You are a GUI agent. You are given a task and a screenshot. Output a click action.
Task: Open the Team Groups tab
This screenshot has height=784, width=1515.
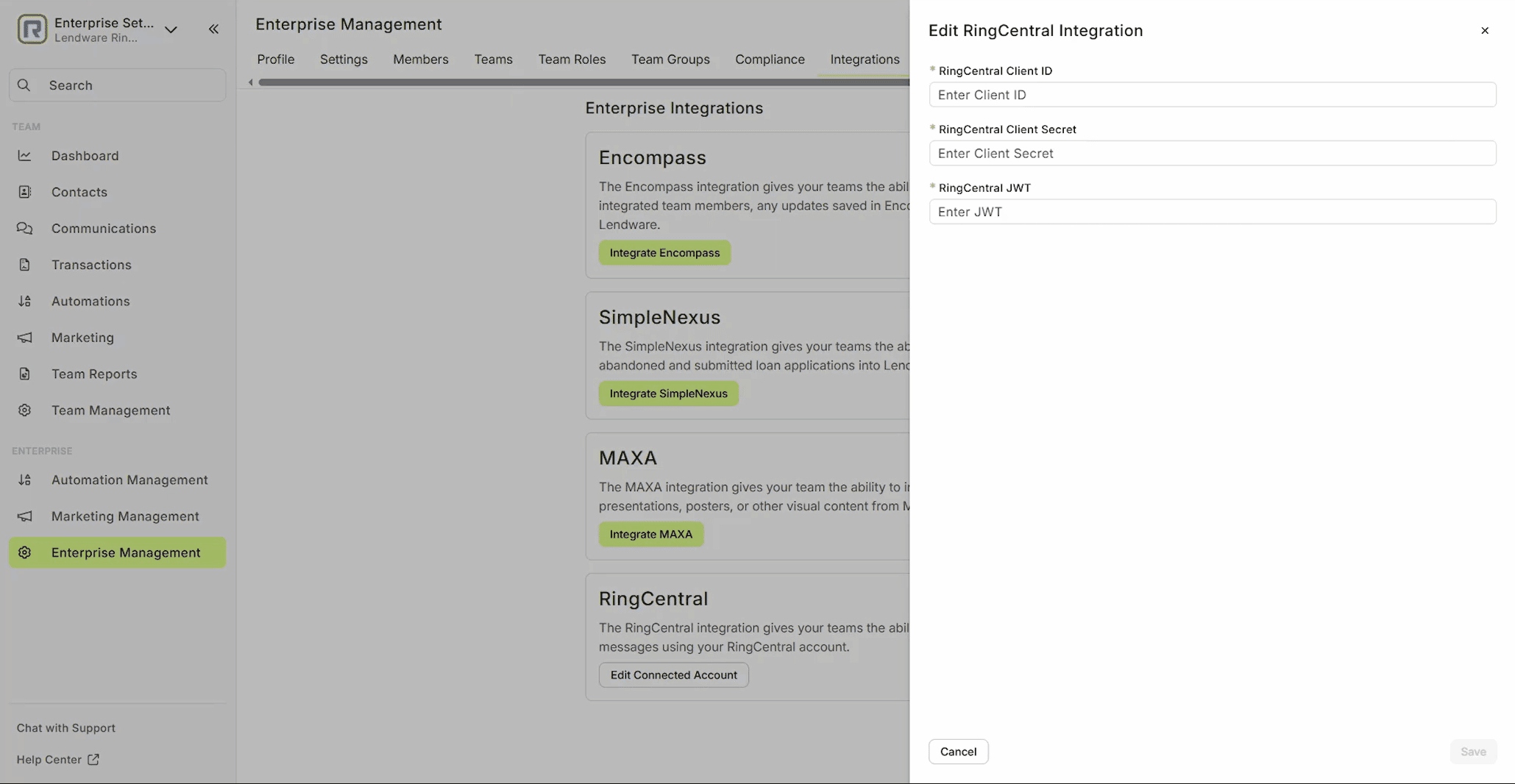pos(670,60)
